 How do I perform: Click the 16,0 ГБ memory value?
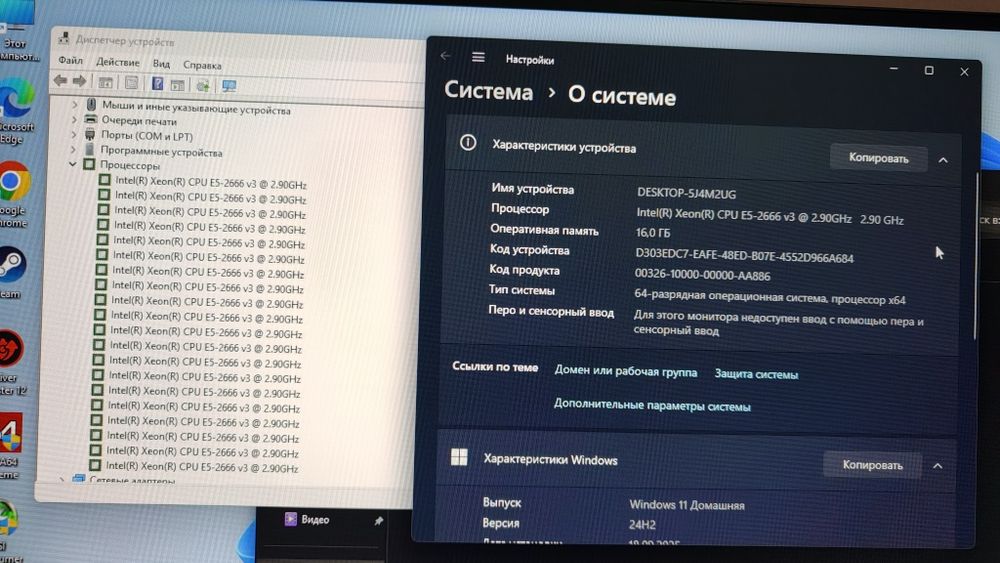(x=652, y=233)
